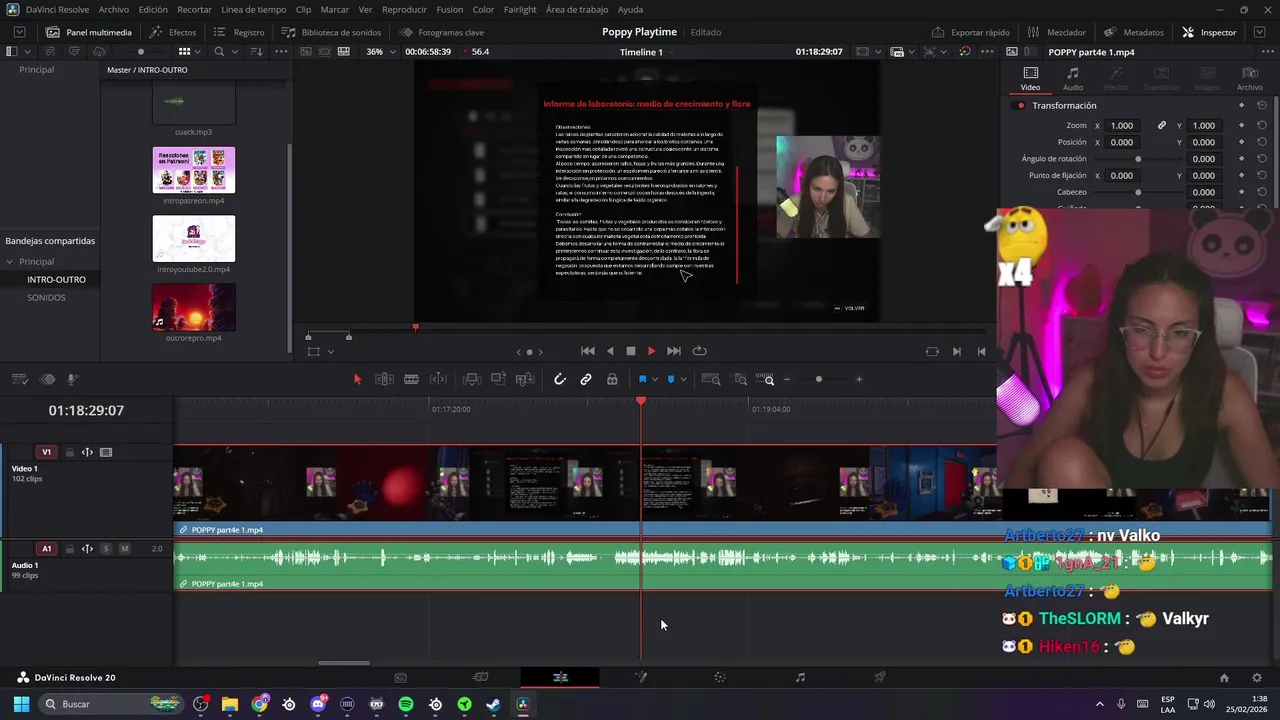This screenshot has width=1280, height=720.
Task: Open the introyoutube2.0.mp4 thumbnail
Action: click(194, 238)
